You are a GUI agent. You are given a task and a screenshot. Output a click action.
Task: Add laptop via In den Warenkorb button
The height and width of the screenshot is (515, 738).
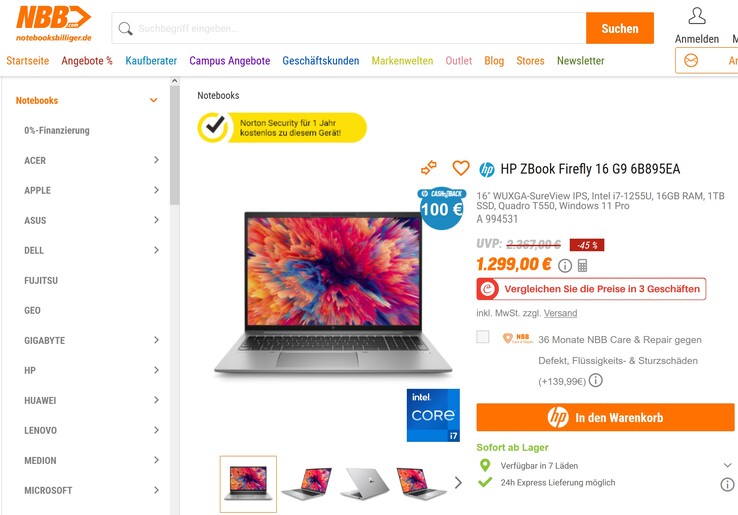pos(605,417)
